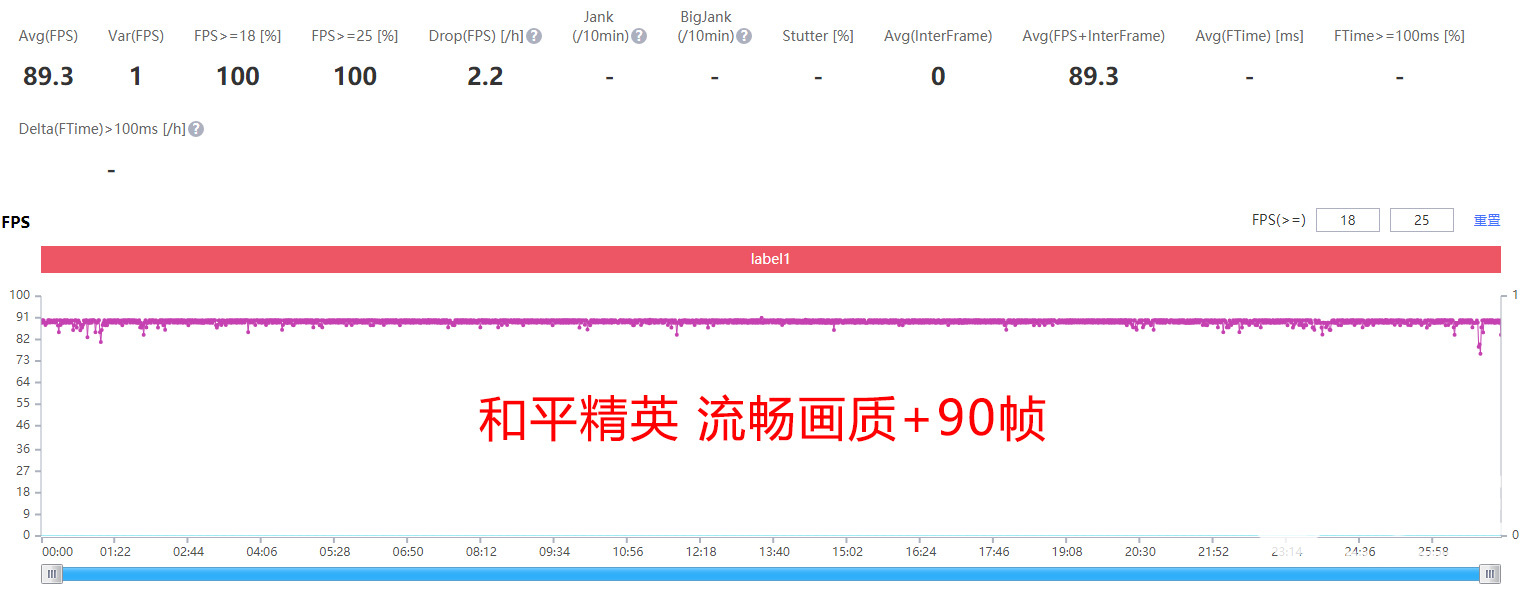Select the Avg(InterFrame) value 0
1524x592 pixels.
tap(938, 77)
